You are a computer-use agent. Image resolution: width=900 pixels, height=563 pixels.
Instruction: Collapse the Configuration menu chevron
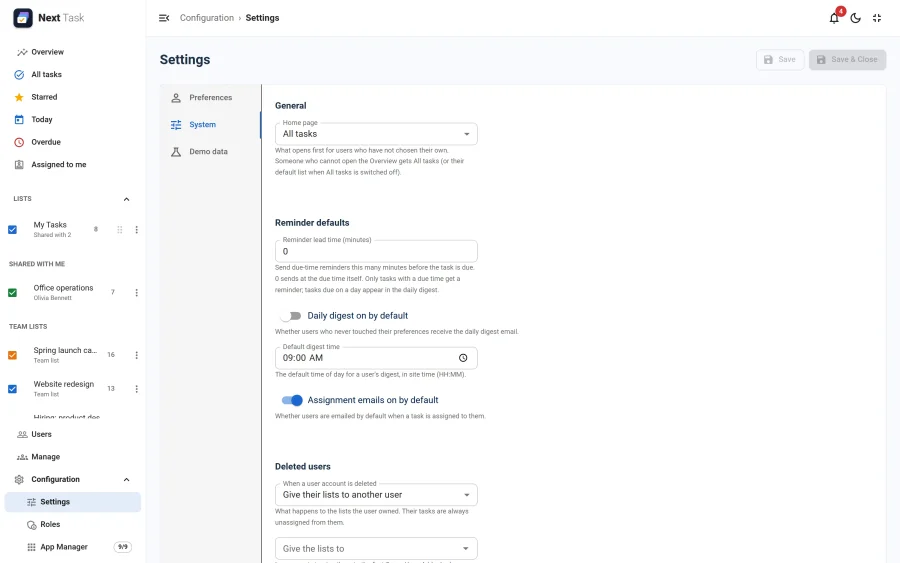point(126,480)
